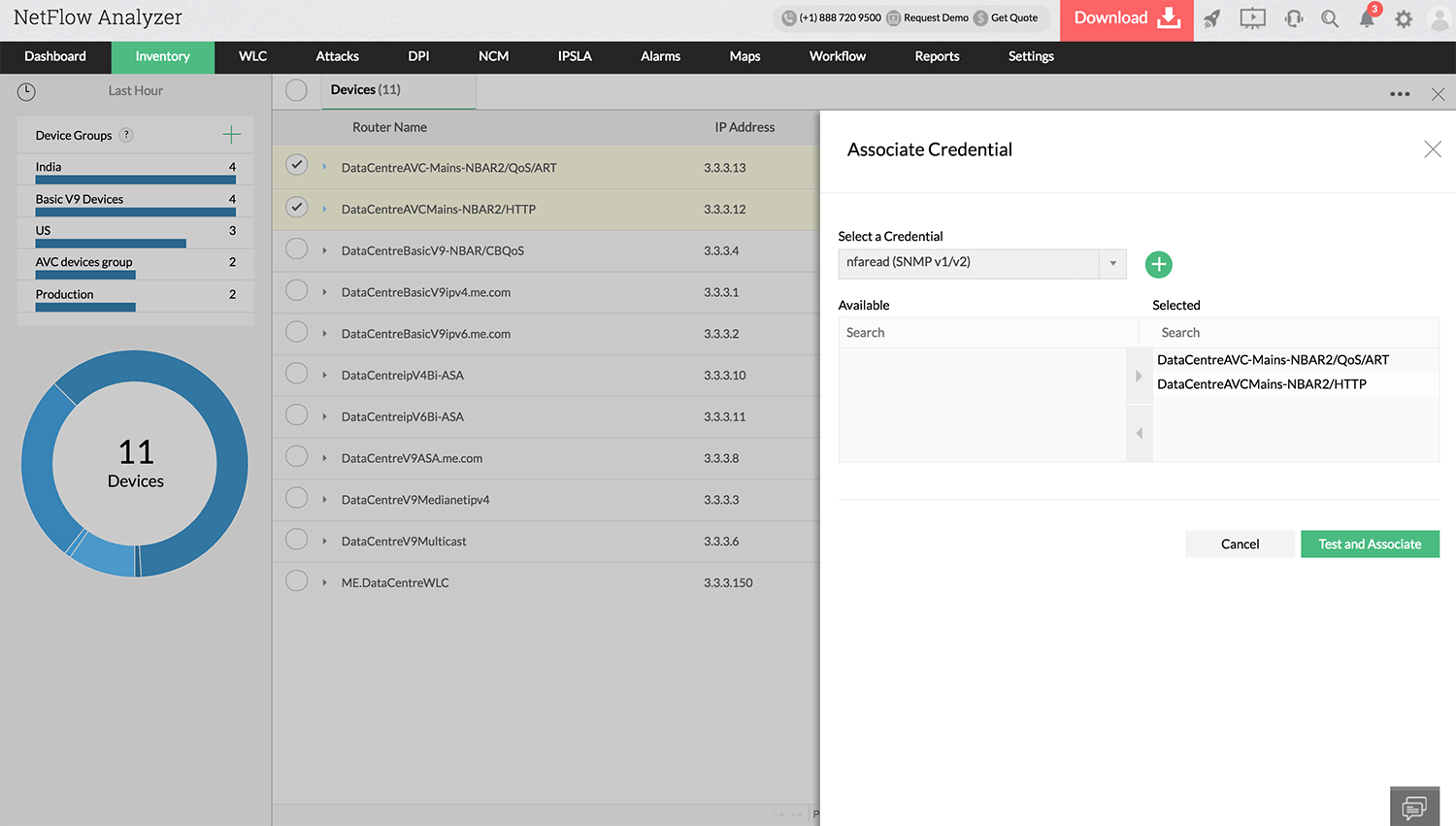1456x826 pixels.
Task: Click the Available devices search field
Action: point(987,333)
